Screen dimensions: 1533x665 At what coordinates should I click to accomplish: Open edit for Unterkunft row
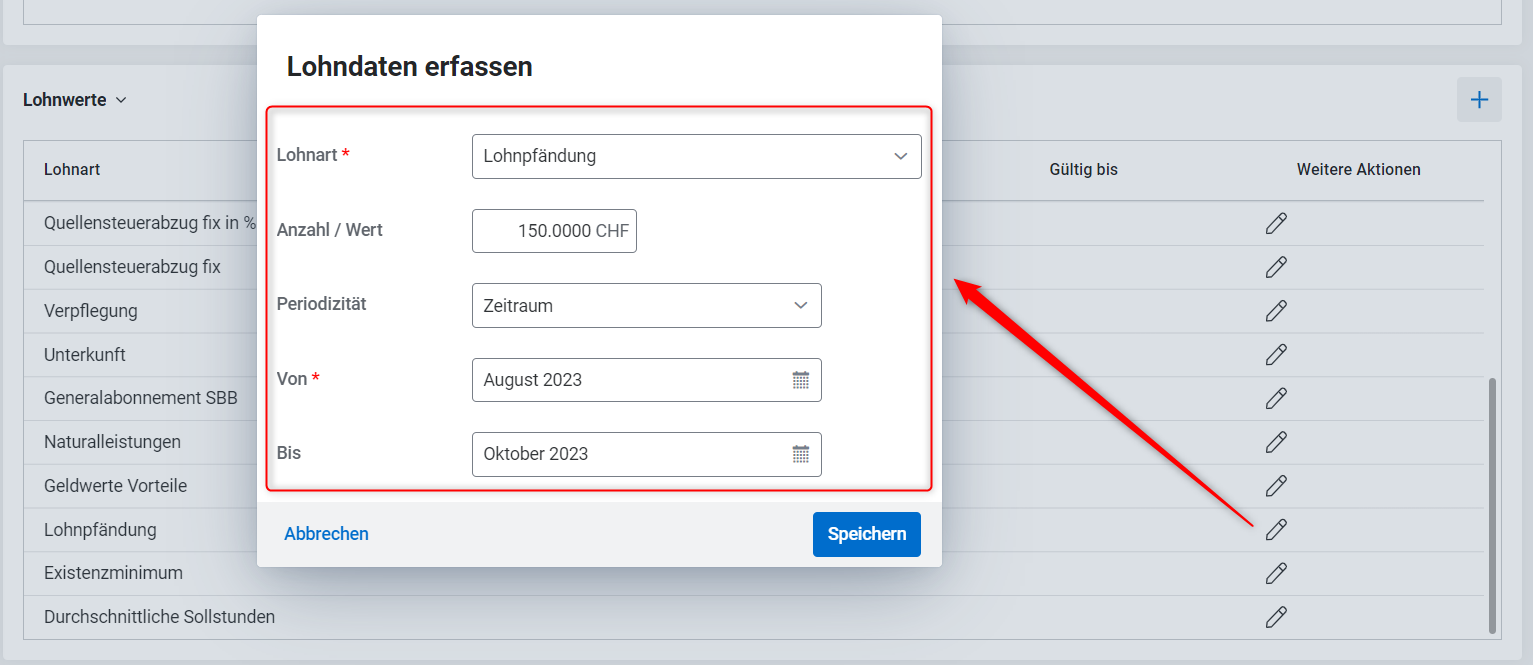[1275, 354]
